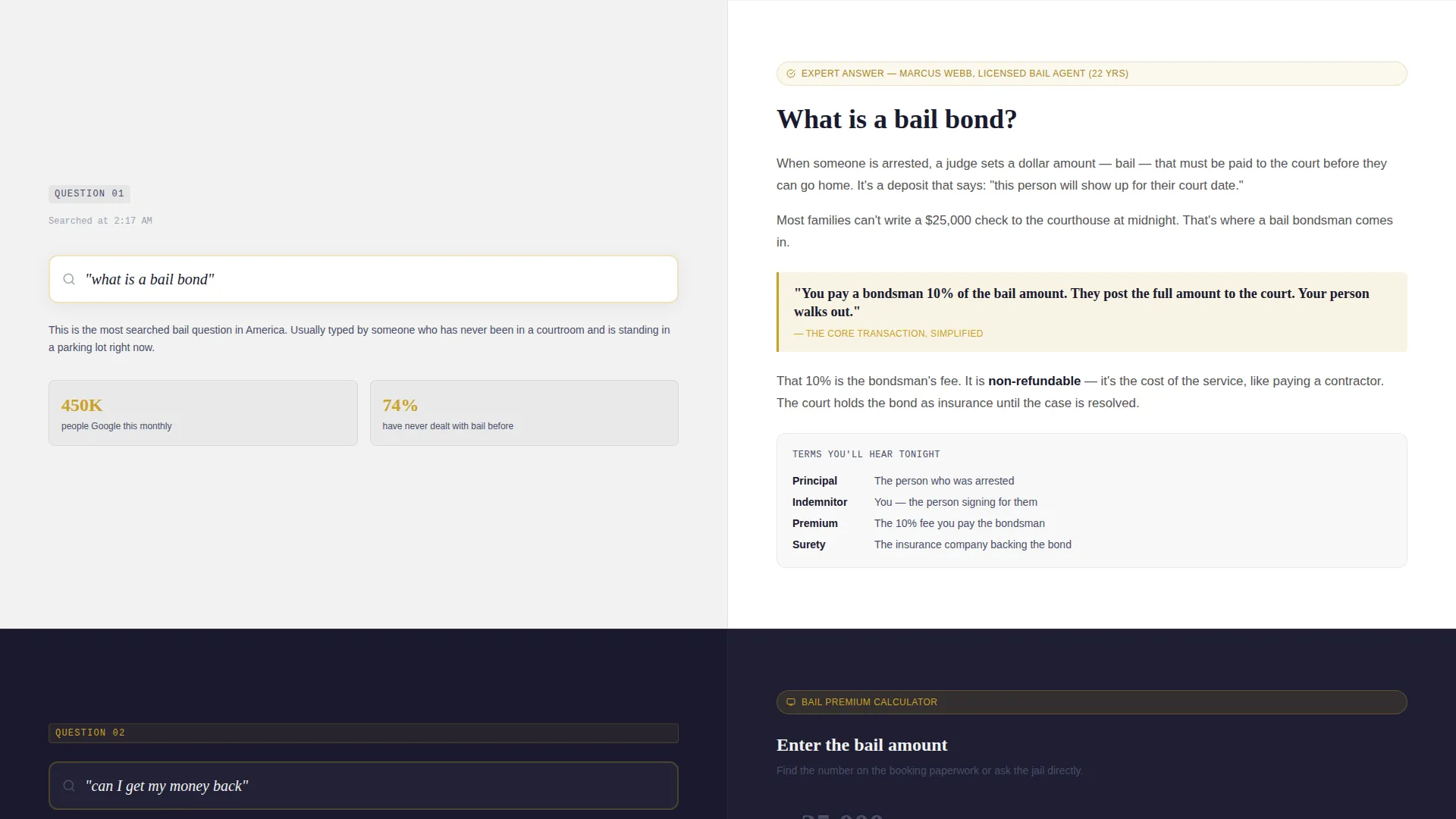Click the "Enter the bail amount" heading
This screenshot has width=1456, height=819.
coord(861,745)
